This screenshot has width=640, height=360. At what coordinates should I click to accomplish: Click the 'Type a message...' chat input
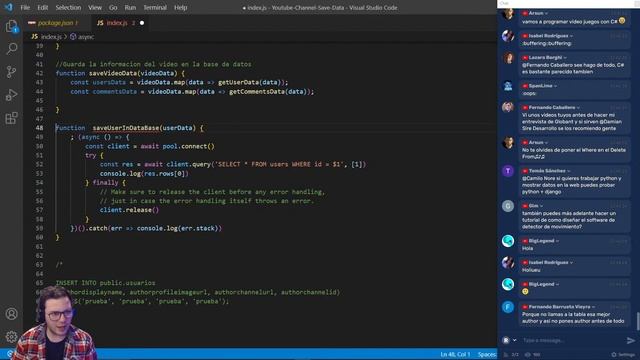click(x=571, y=340)
